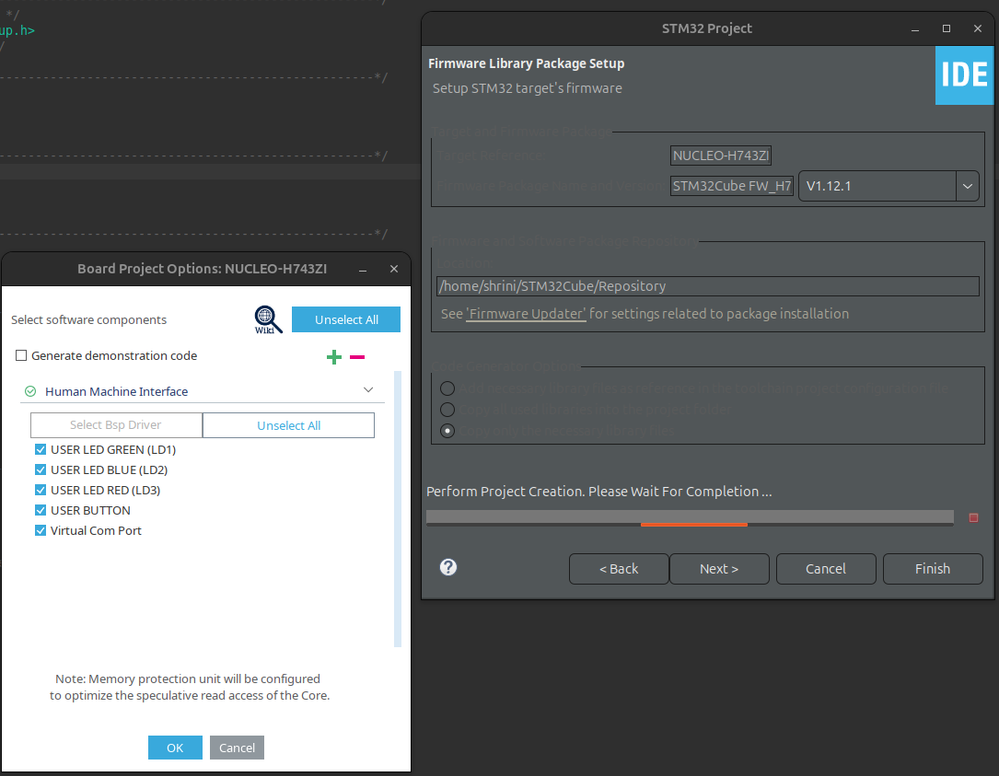
Task: Click the Next > button
Action: pos(719,568)
